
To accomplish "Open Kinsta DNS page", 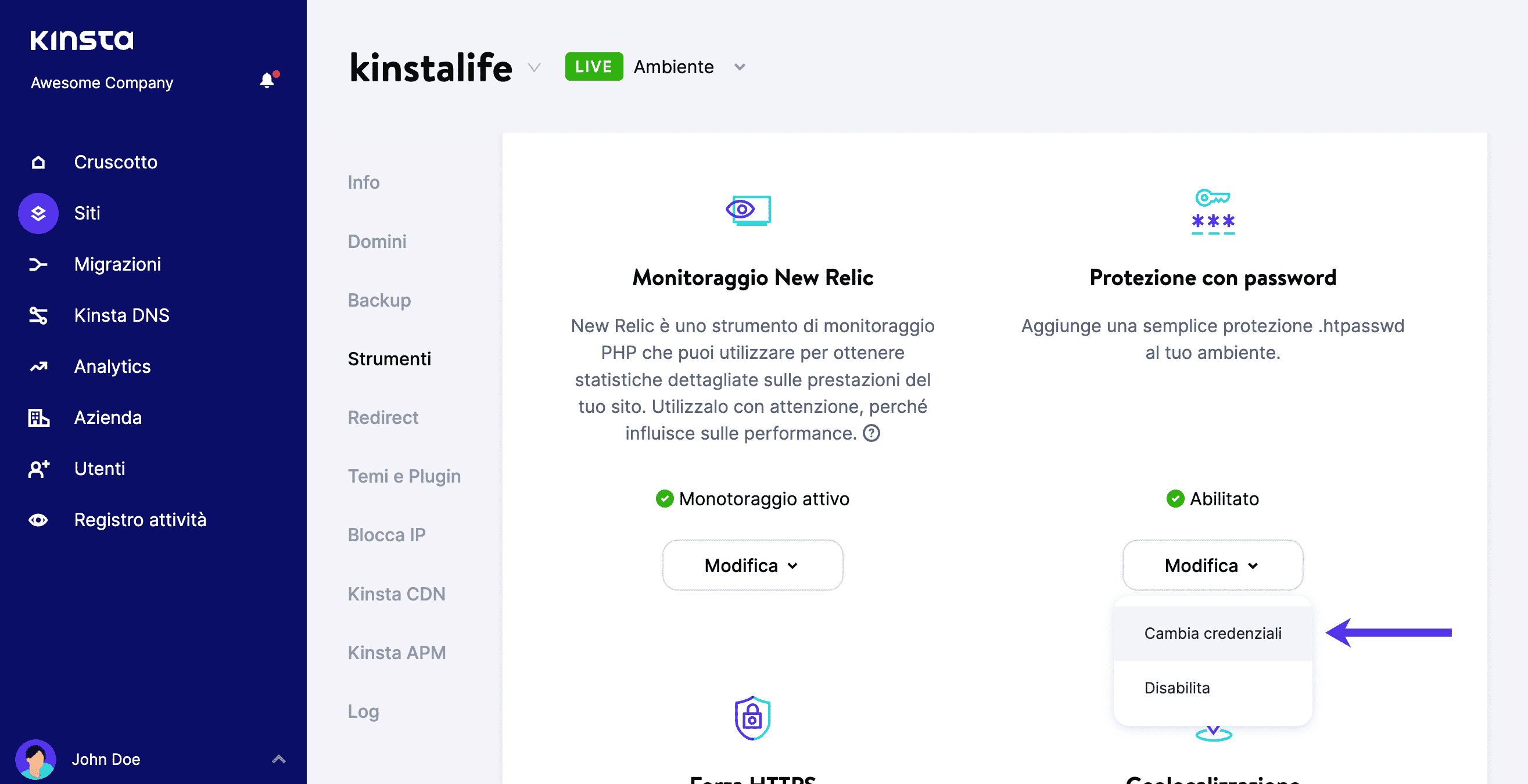I will 121,315.
